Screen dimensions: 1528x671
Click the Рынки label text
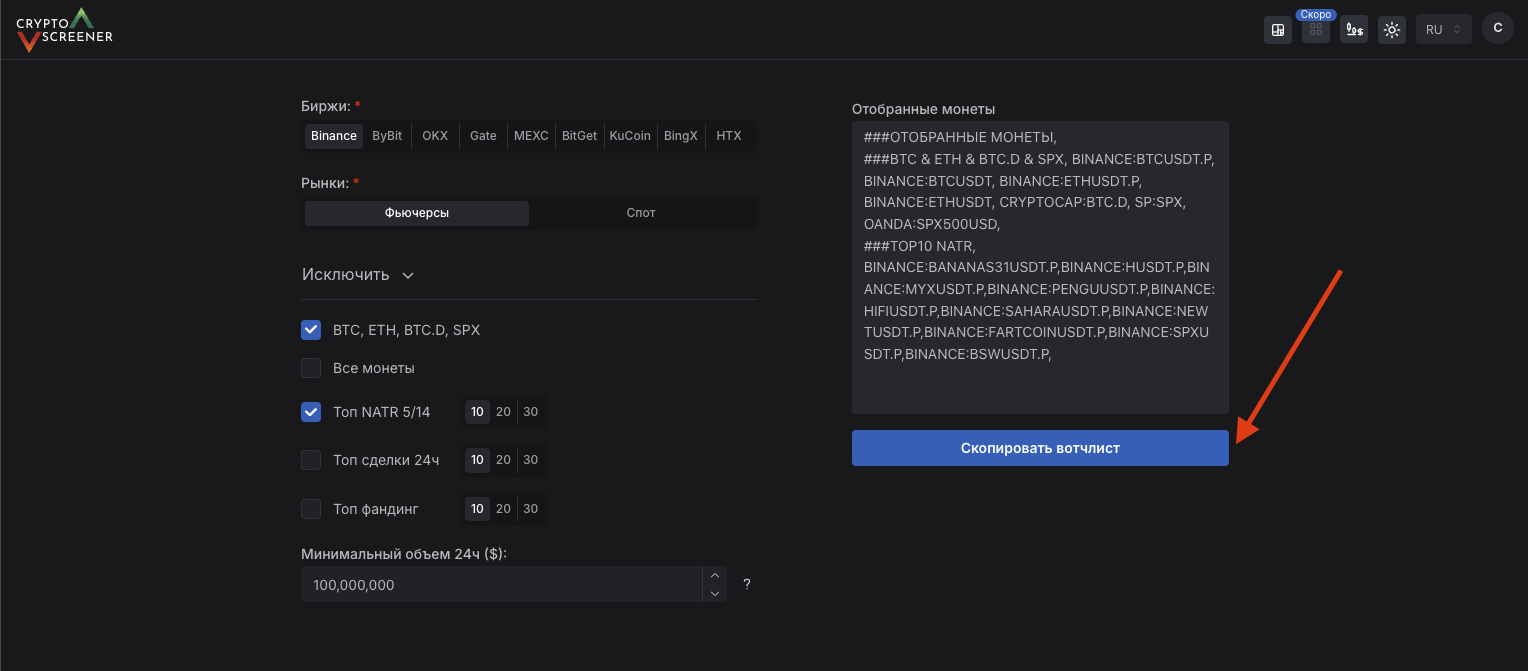(325, 183)
